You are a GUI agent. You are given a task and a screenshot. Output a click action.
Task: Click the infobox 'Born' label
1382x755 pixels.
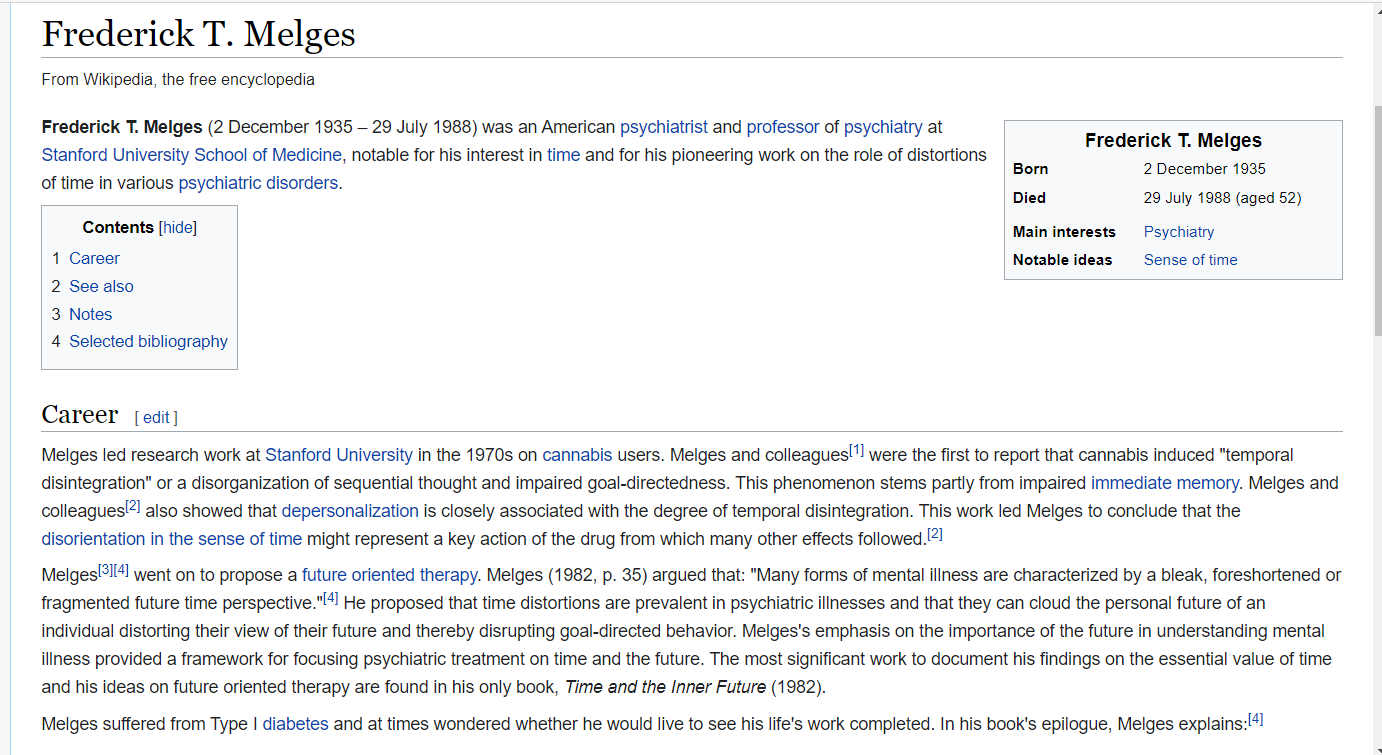pyautogui.click(x=1030, y=169)
